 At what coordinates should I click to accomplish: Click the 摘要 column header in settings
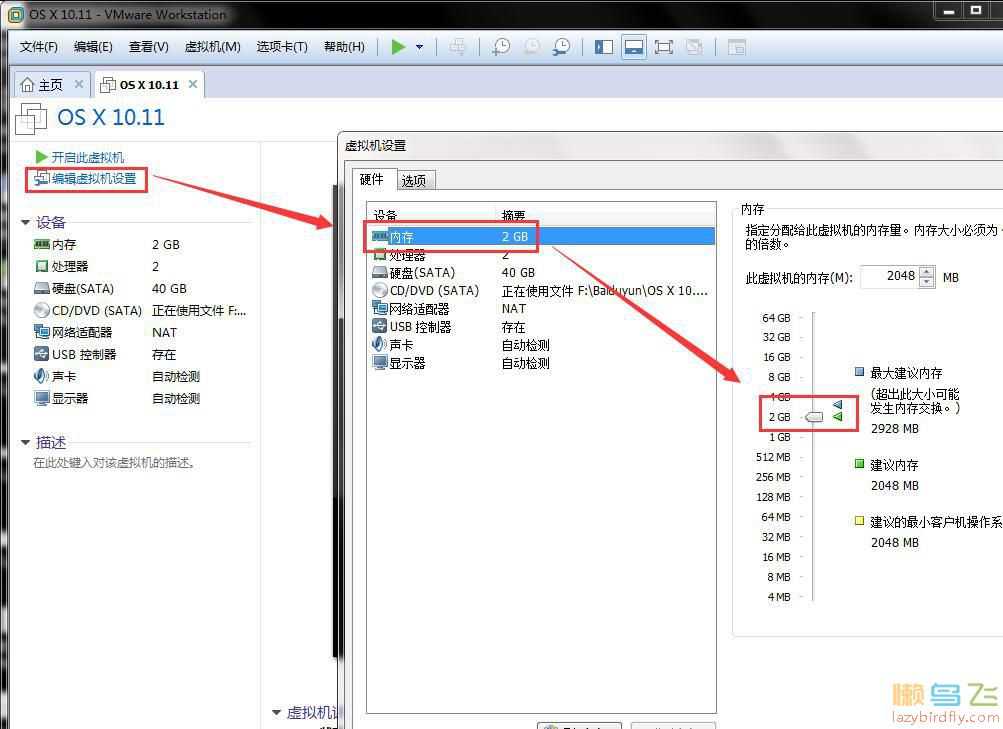(x=606, y=215)
